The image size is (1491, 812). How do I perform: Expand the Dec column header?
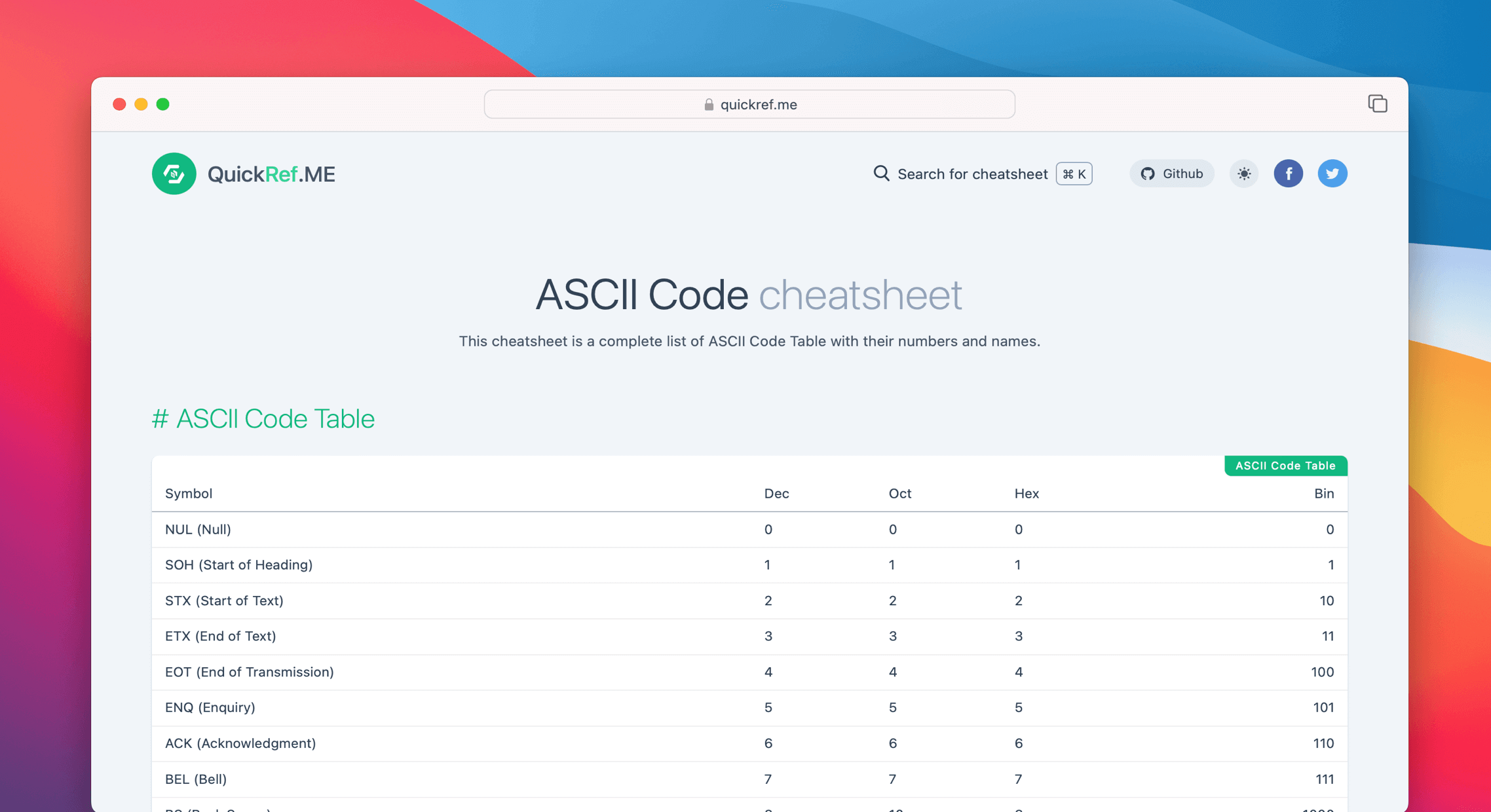click(x=777, y=493)
